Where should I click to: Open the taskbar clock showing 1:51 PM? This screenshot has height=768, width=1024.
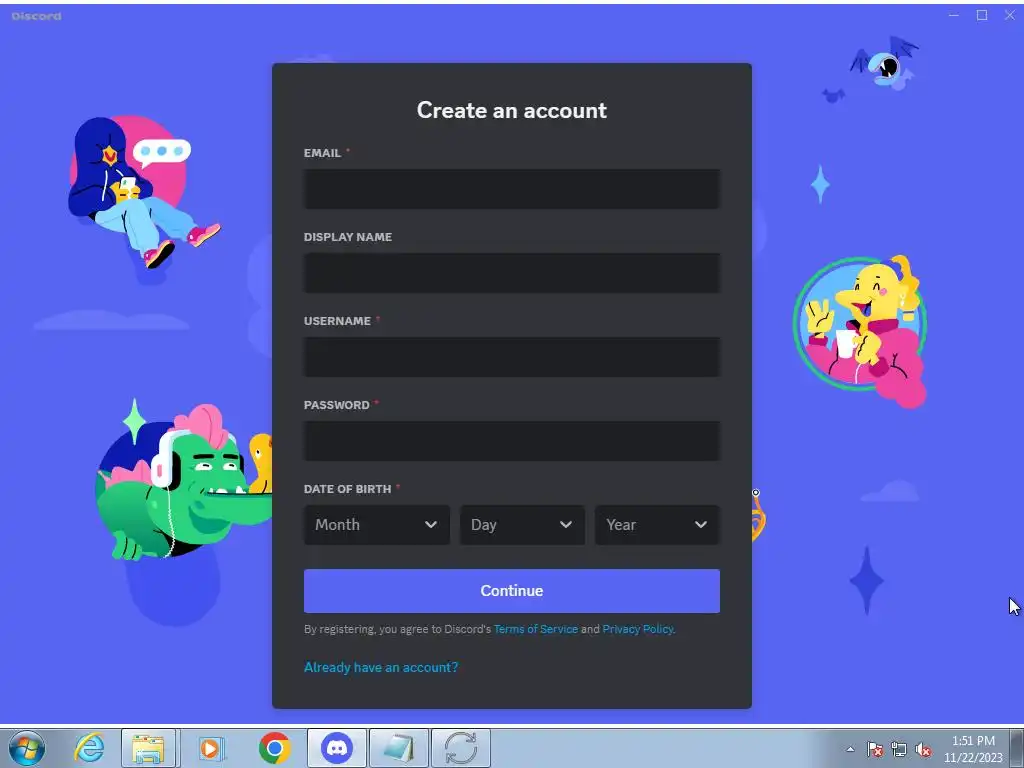973,748
